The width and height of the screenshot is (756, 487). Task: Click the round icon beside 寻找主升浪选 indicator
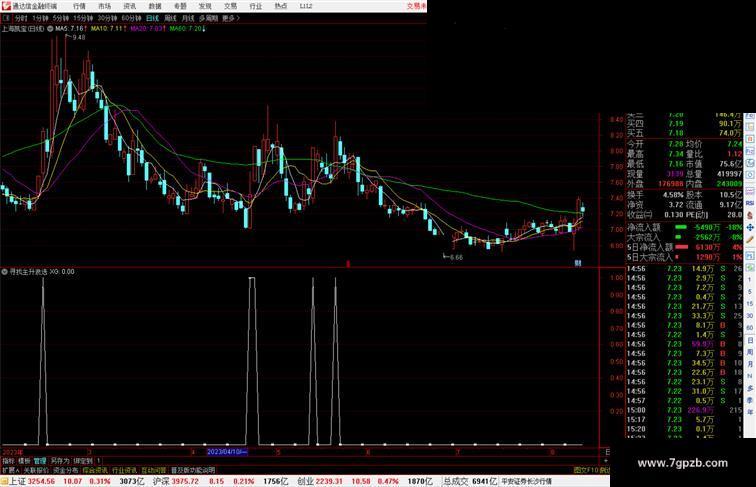tap(4, 272)
